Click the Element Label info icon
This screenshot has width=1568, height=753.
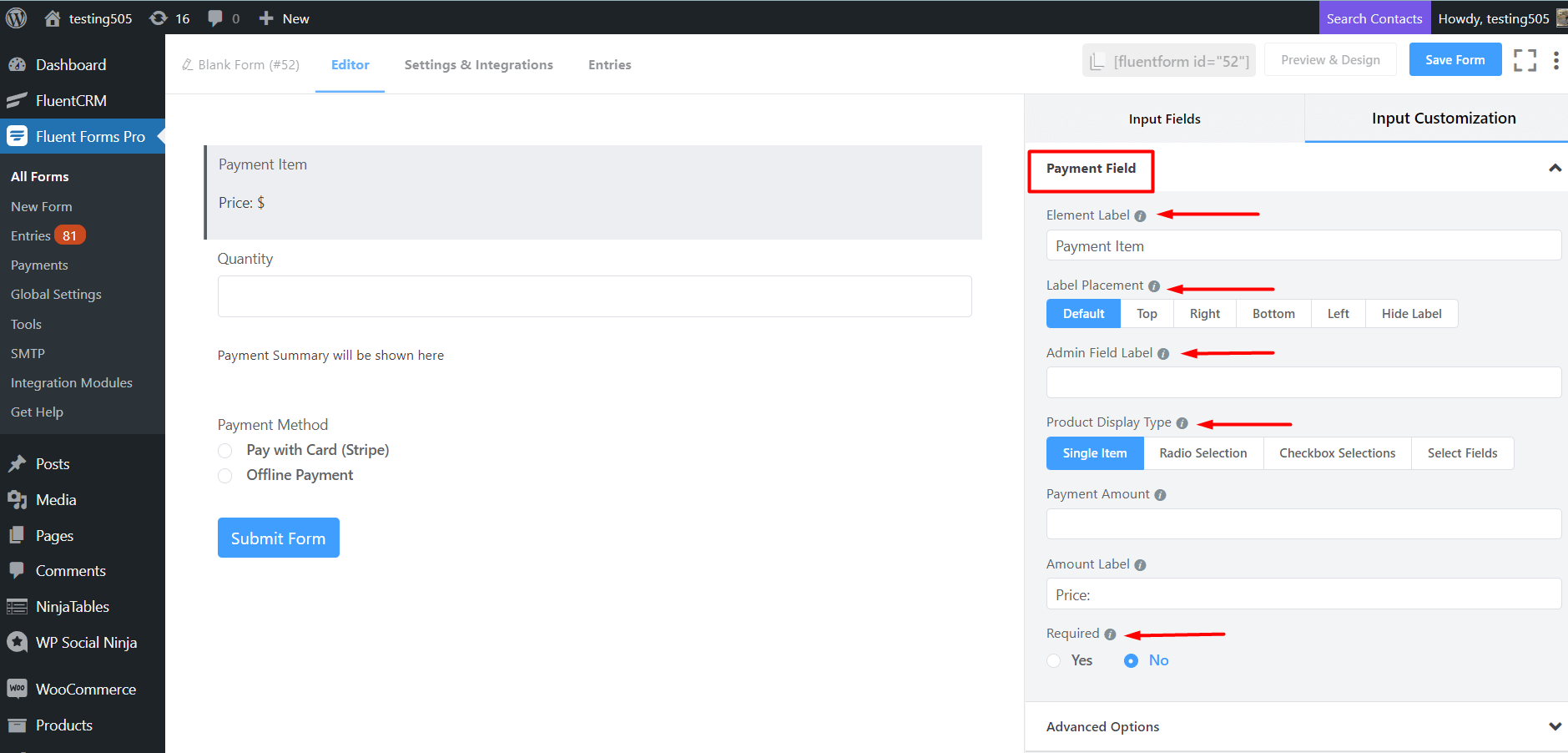coord(1140,216)
